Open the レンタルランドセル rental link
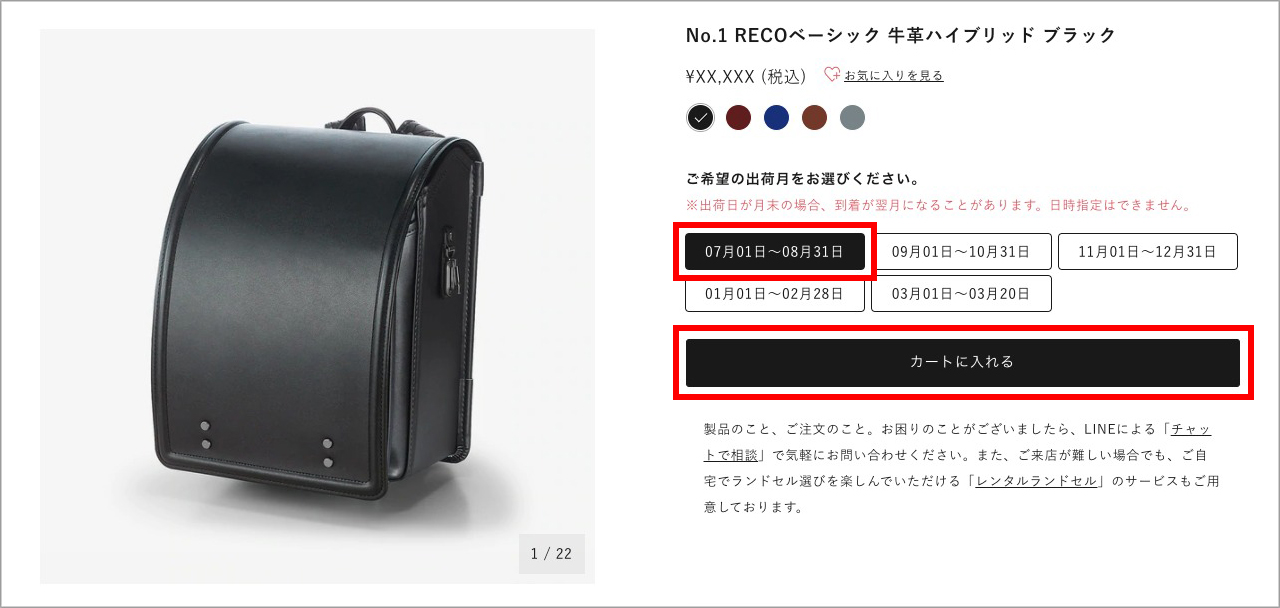 point(1037,481)
